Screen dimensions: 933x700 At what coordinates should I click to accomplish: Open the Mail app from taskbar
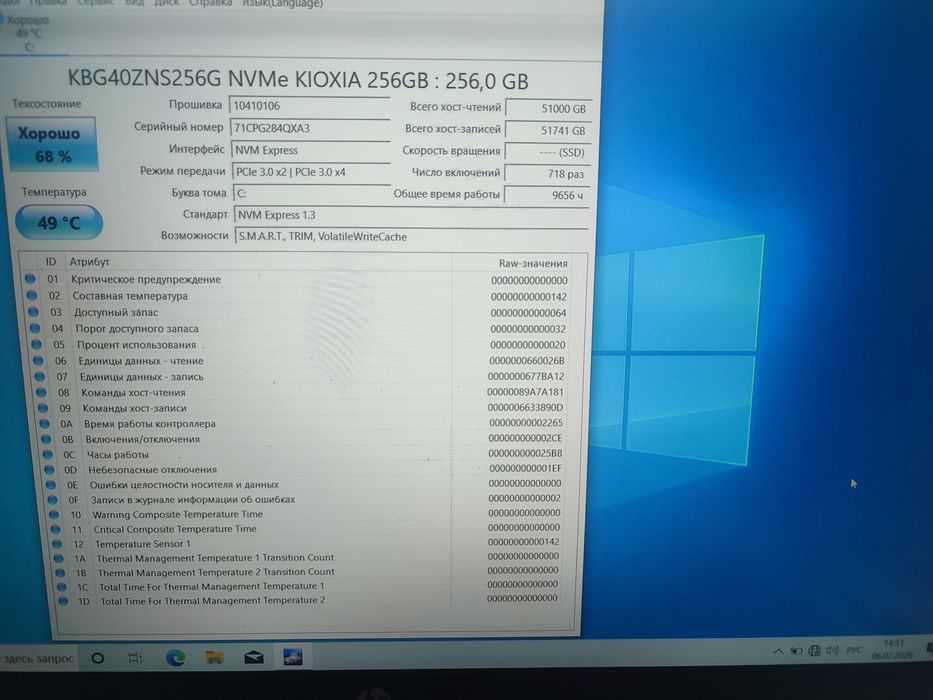254,658
